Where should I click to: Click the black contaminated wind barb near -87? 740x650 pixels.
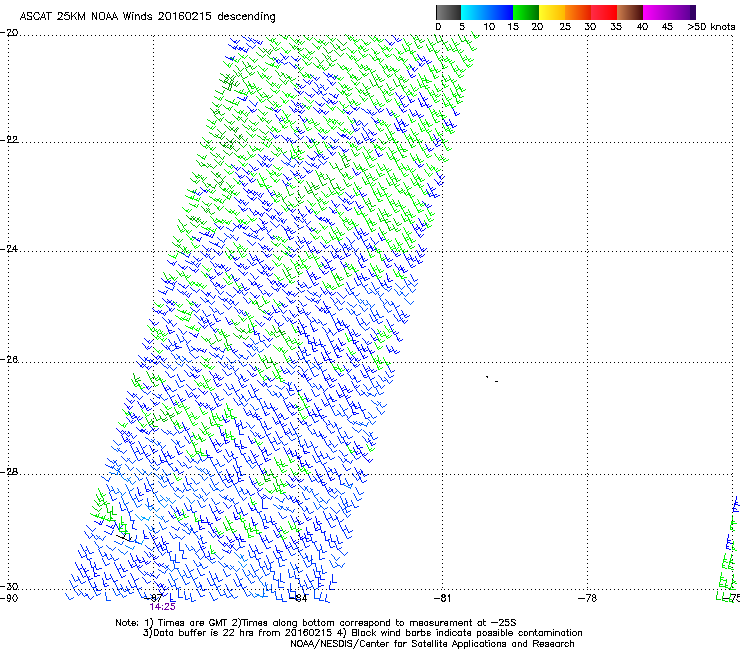(x=123, y=537)
